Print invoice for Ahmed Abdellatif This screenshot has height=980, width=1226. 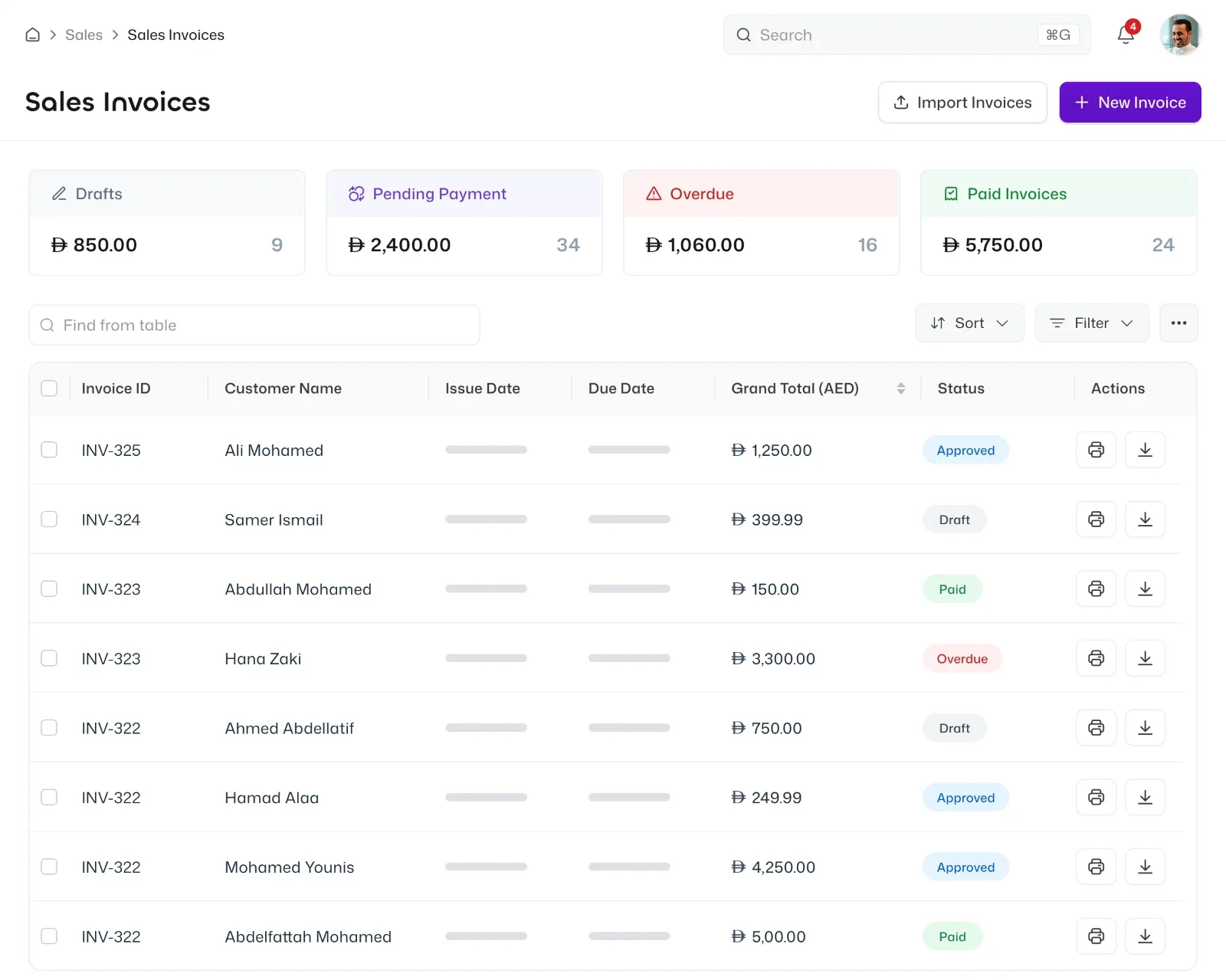1096,728
